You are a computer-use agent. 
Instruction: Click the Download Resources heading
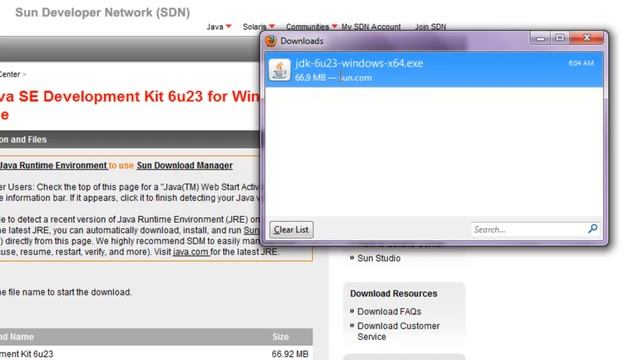point(393,293)
